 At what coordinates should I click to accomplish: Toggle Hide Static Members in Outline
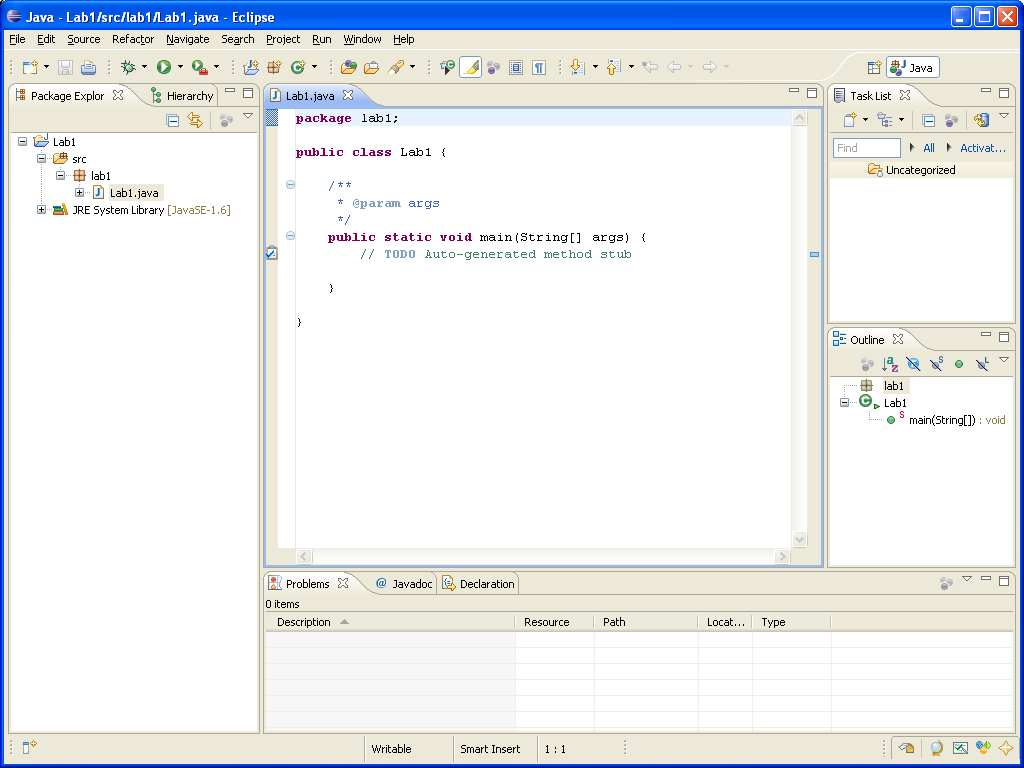pos(936,364)
